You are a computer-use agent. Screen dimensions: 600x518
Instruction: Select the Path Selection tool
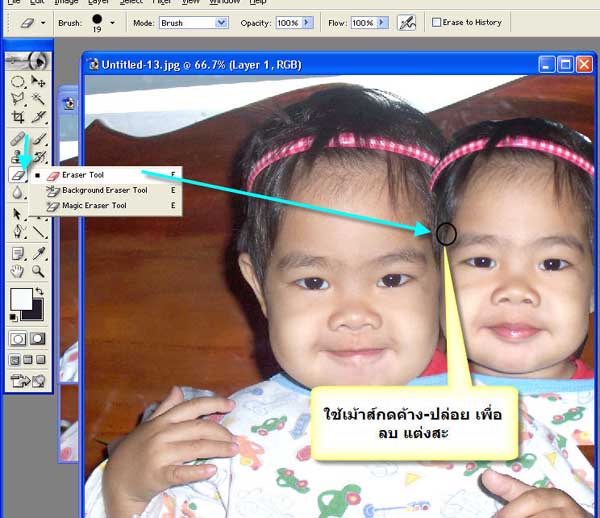click(17, 214)
